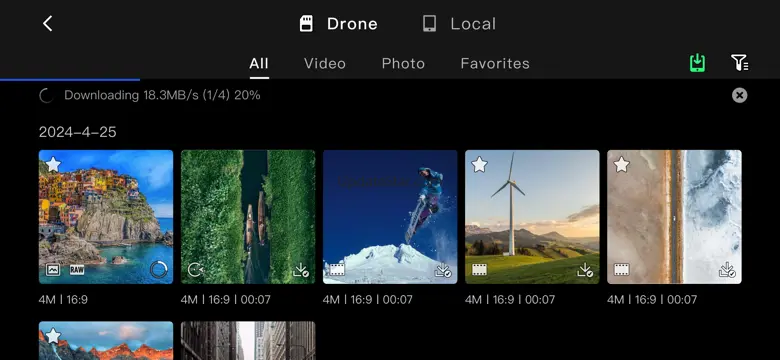Click the '4M | 16:9 | 00:07' label under the snowboarder video
The height and width of the screenshot is (360, 780).
[x=368, y=300]
